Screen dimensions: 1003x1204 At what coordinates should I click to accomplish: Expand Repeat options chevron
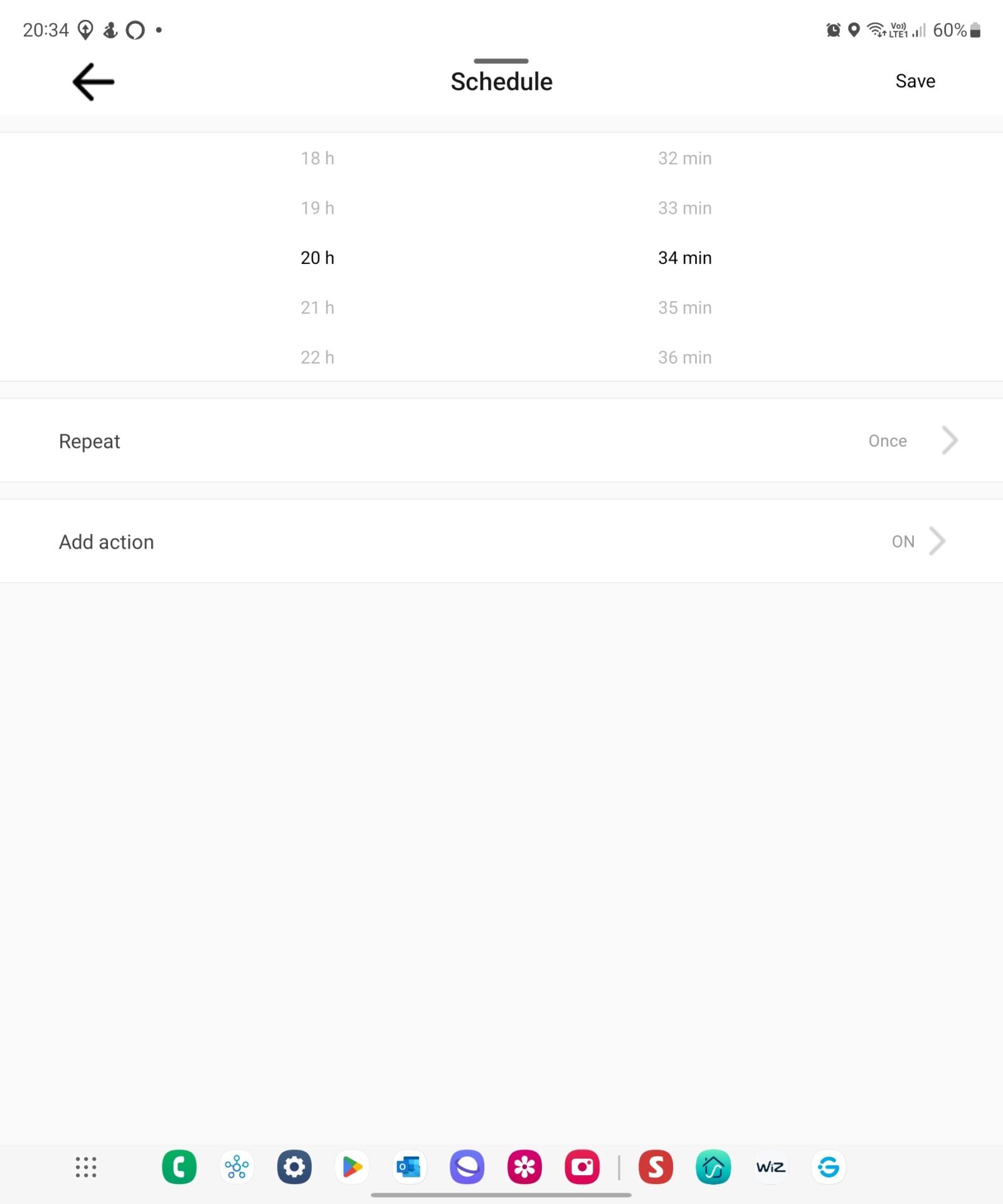pos(950,441)
